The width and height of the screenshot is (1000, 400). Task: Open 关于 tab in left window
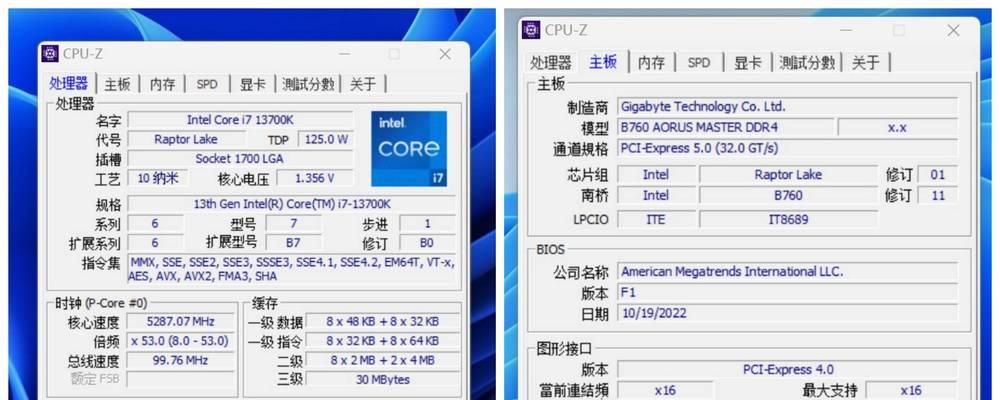[363, 84]
